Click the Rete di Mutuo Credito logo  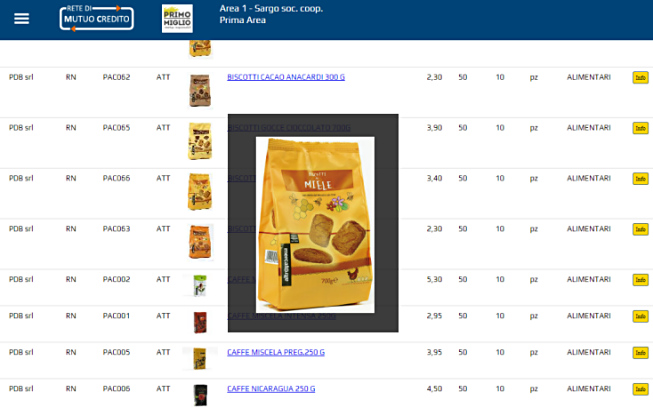coord(97,18)
